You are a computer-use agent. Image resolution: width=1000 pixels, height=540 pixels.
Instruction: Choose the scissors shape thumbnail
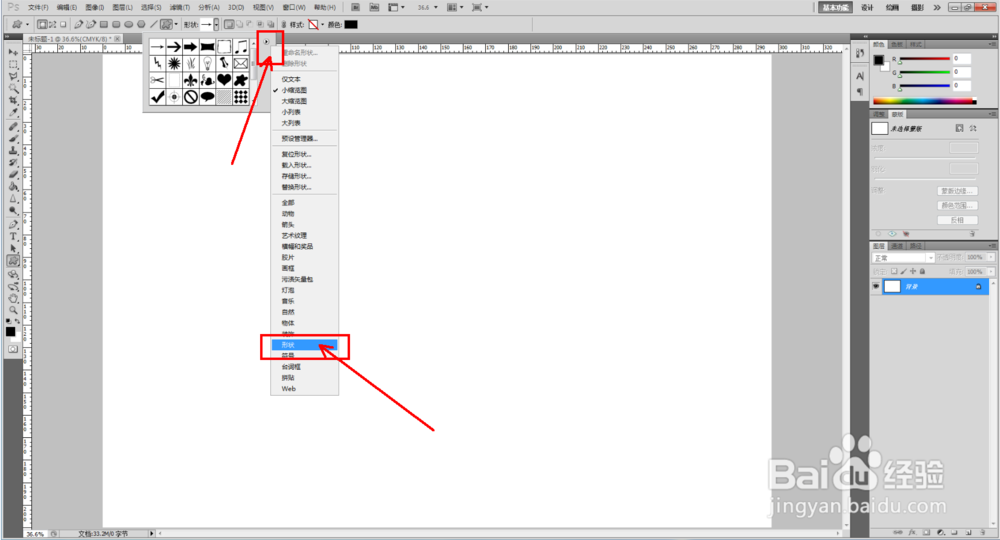click(x=158, y=80)
